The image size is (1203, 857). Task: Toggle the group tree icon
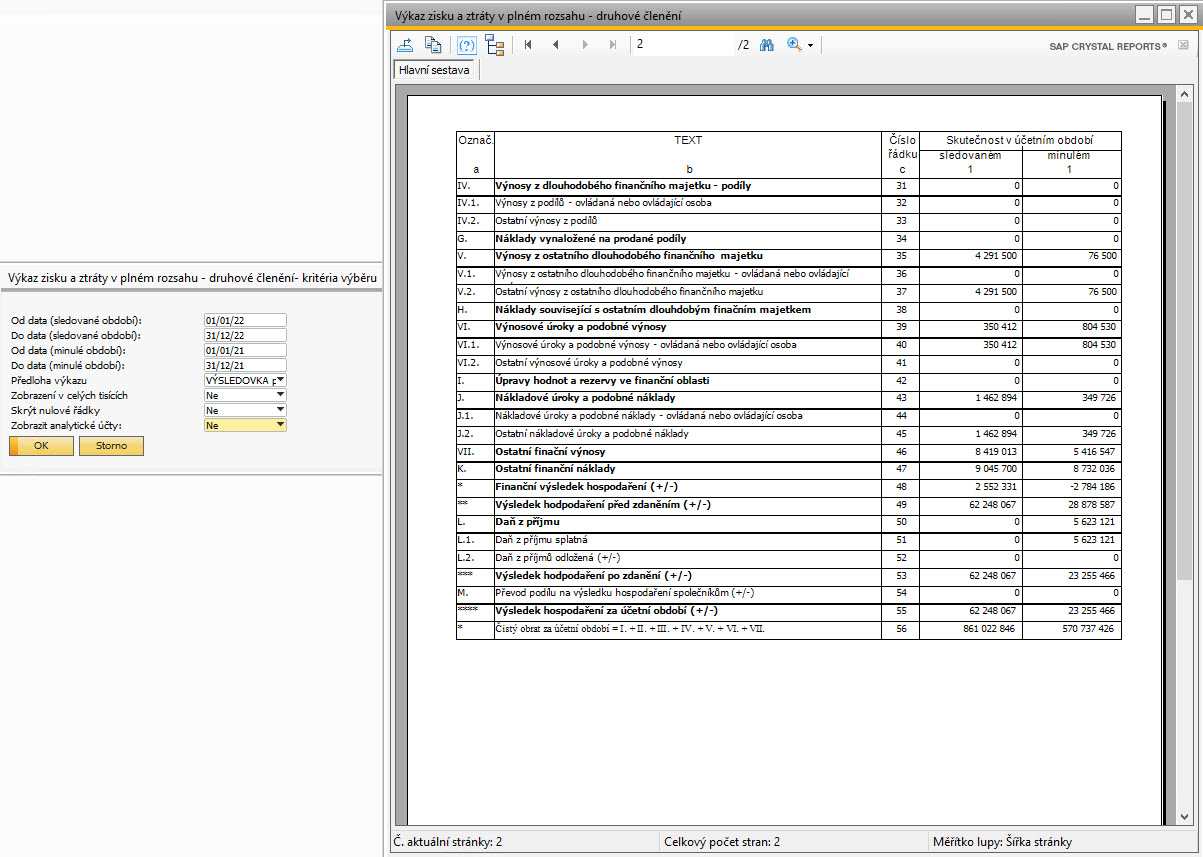[494, 45]
